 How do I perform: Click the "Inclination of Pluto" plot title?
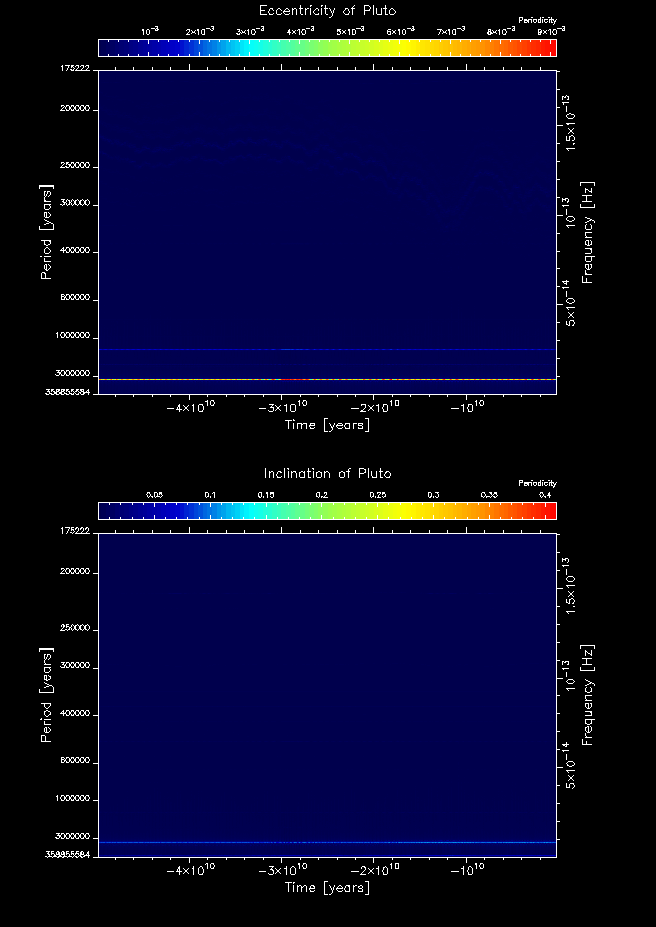pos(327,474)
